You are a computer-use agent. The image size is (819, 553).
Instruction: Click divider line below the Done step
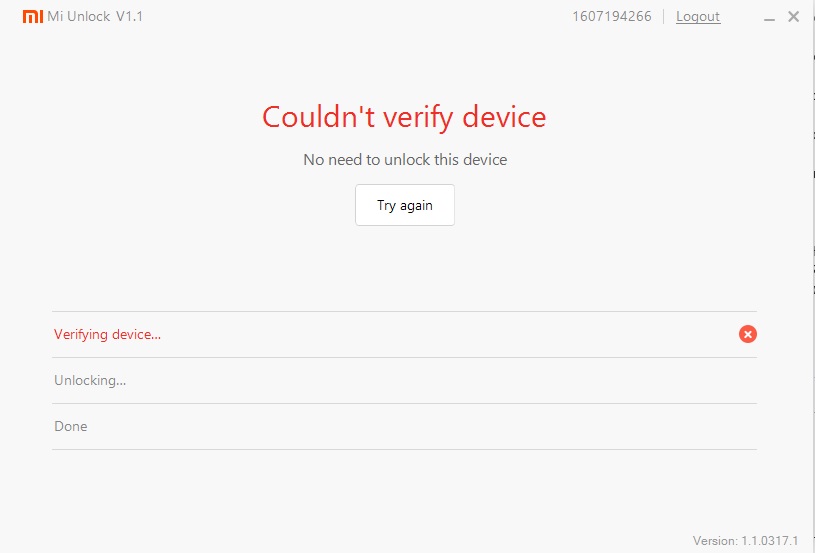(404, 449)
